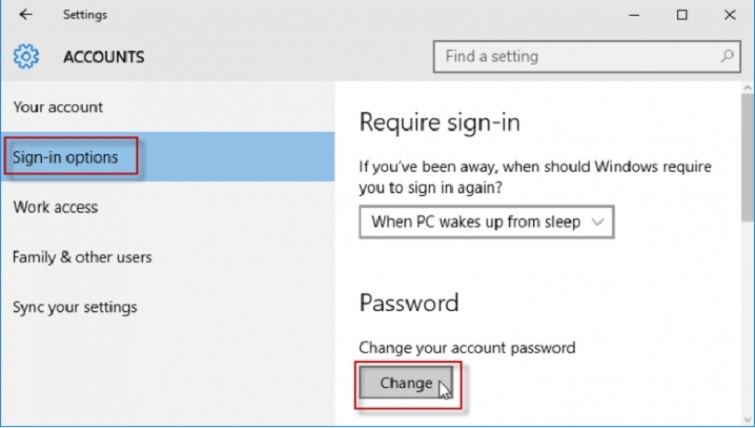This screenshot has width=755, height=428.
Task: Click the Require sign-in heading
Action: point(439,123)
